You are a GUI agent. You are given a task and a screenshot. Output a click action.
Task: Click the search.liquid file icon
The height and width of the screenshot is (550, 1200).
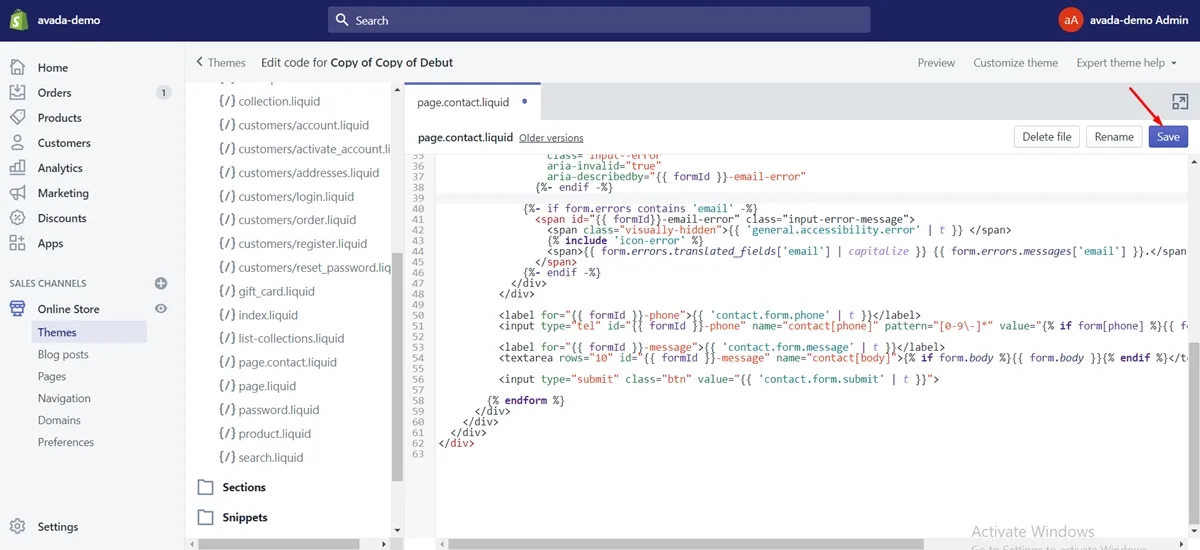tap(227, 458)
